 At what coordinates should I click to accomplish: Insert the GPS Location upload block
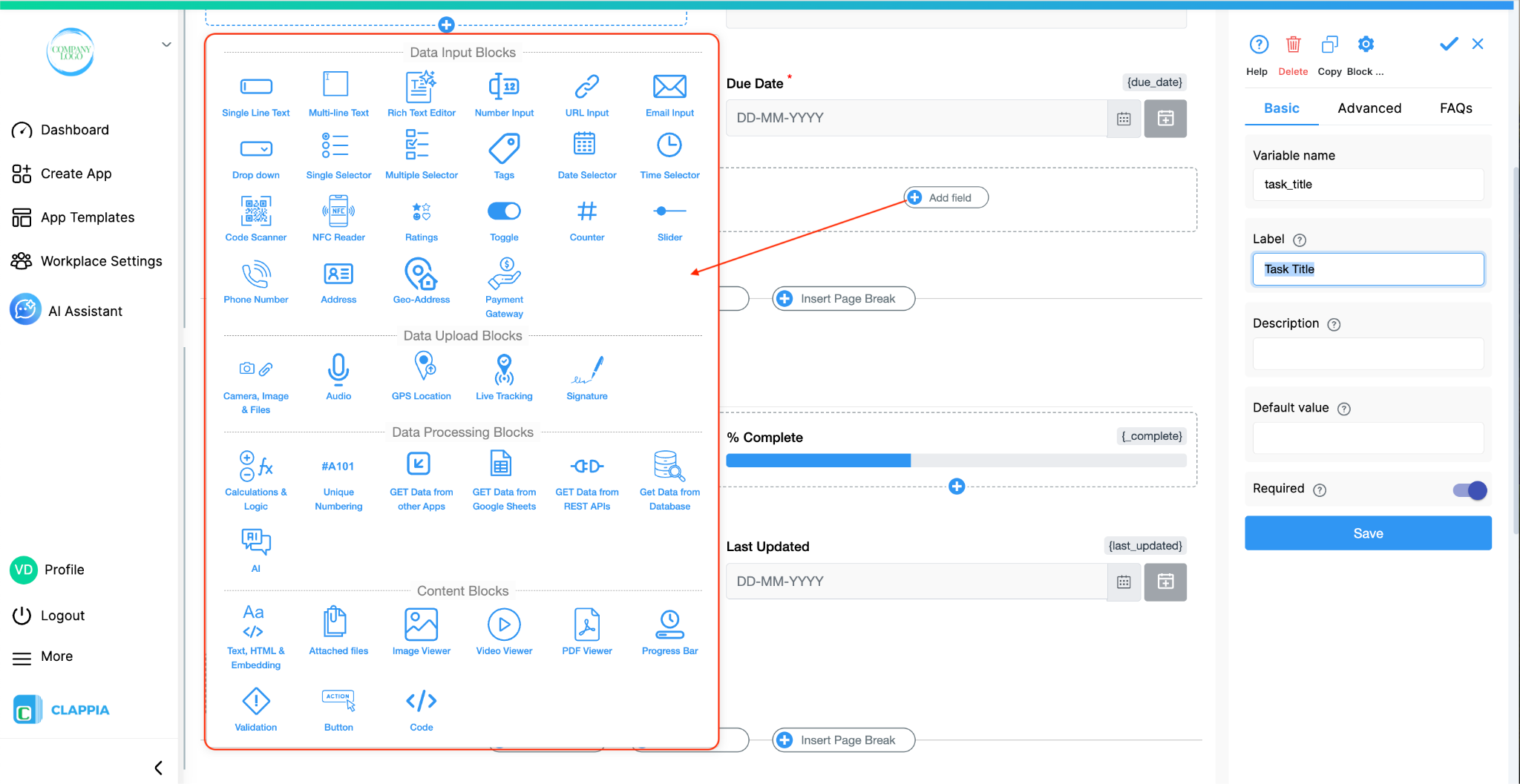421,376
